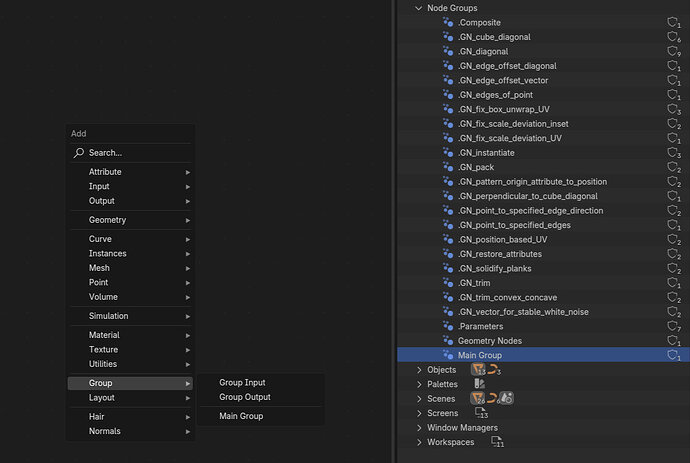Viewport: 690px width, 463px height.
Task: Select .GN_edge_offset_vector row
Action: 543,80
